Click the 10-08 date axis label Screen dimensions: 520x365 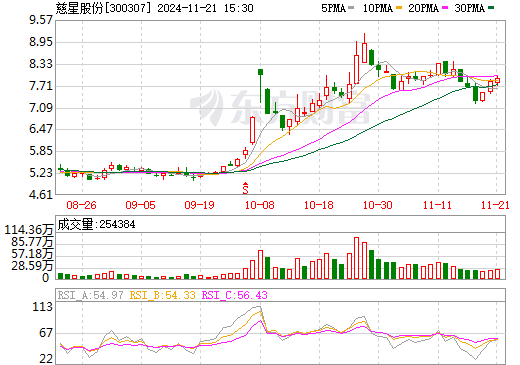(260, 205)
